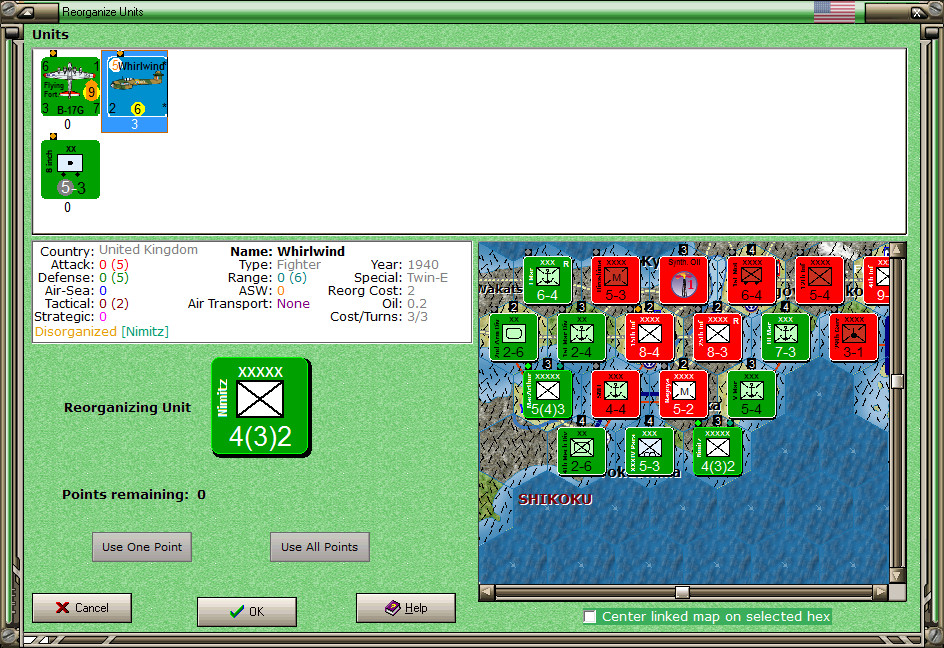Image resolution: width=944 pixels, height=648 pixels.
Task: Click the red Hiroshima 5-3 militia counter on map
Action: coord(615,280)
